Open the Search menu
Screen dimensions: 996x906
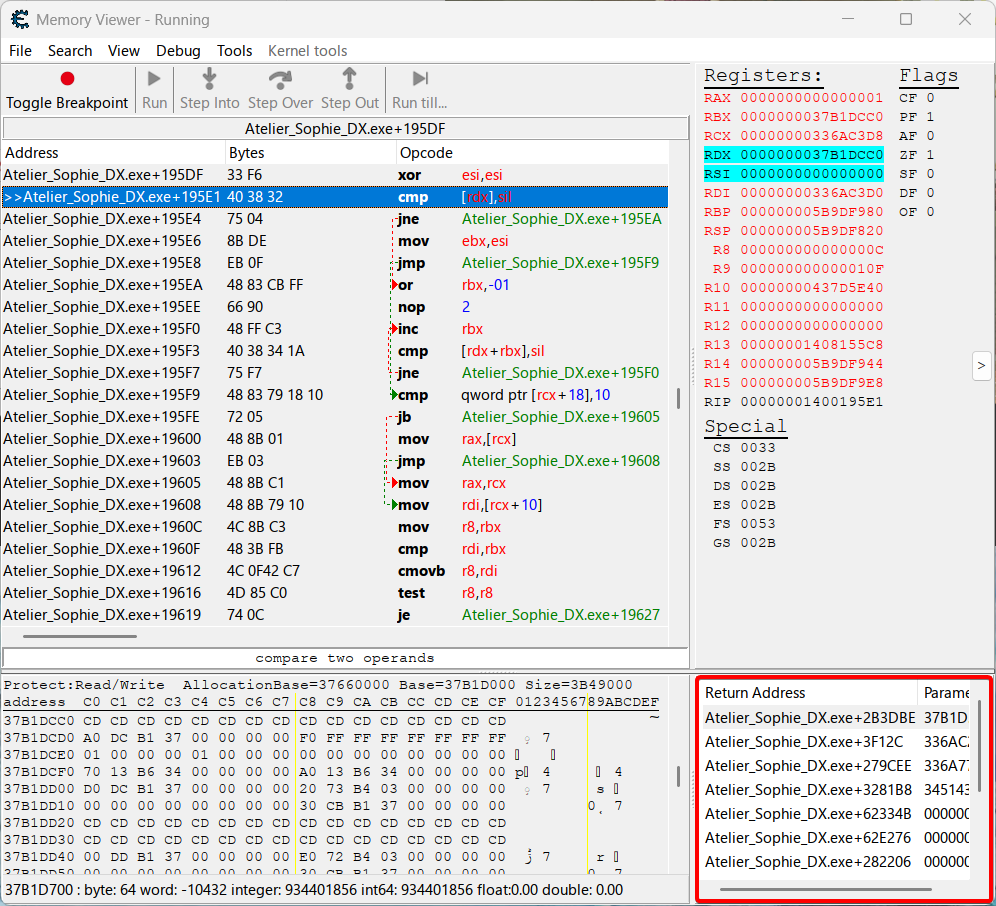coord(70,51)
